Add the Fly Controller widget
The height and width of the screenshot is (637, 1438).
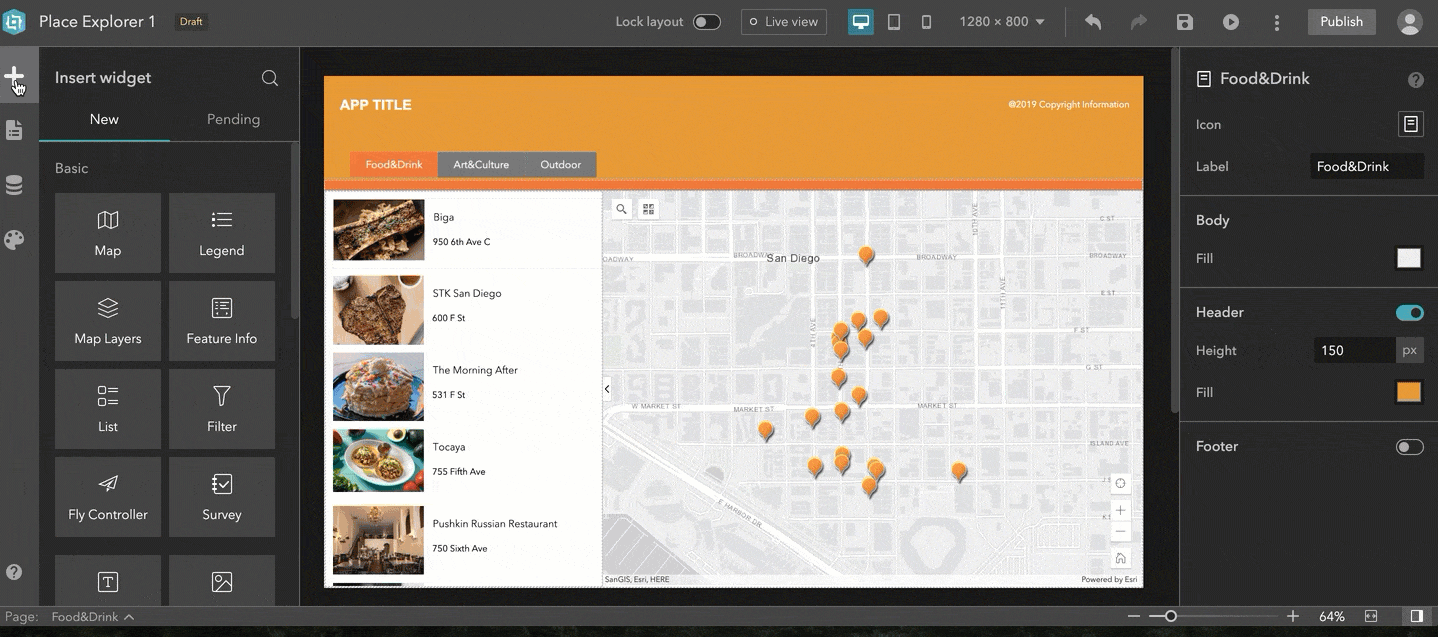click(108, 497)
